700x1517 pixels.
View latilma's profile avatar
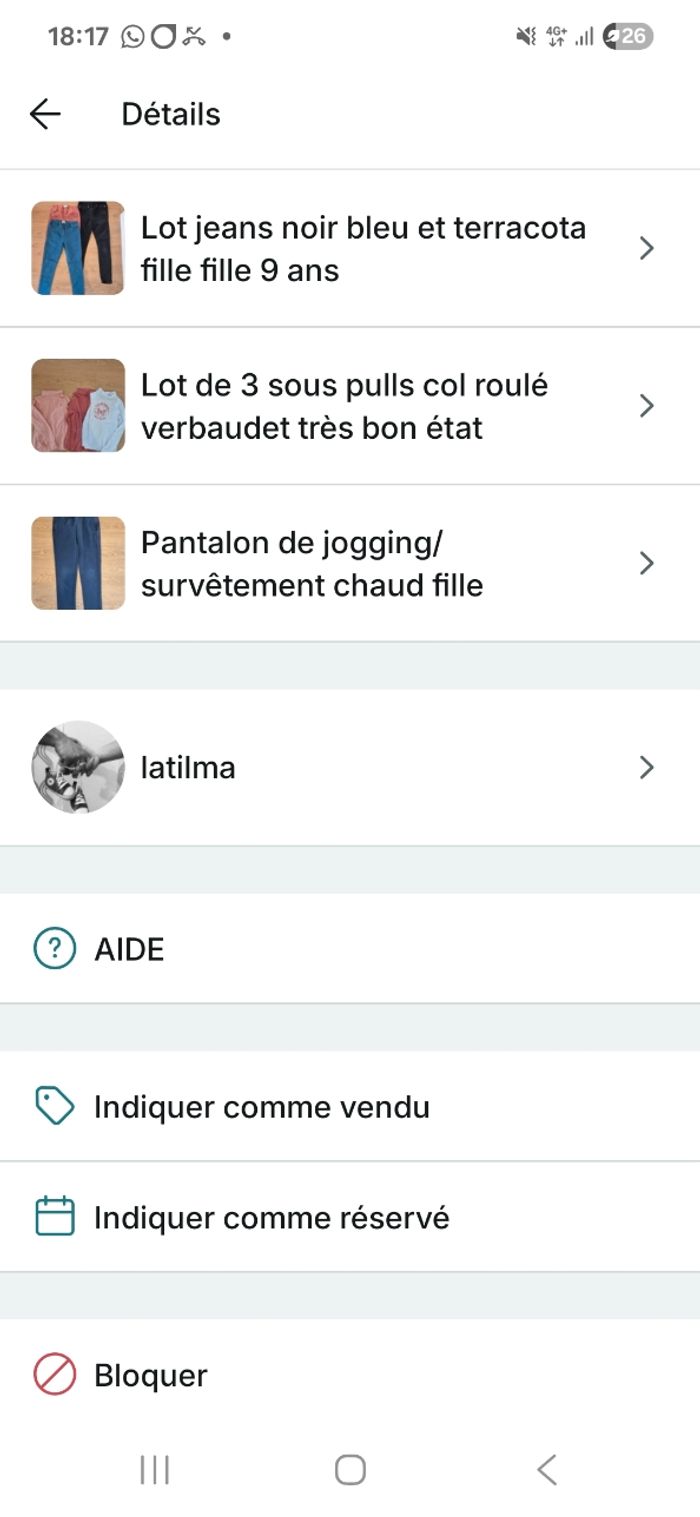point(78,767)
